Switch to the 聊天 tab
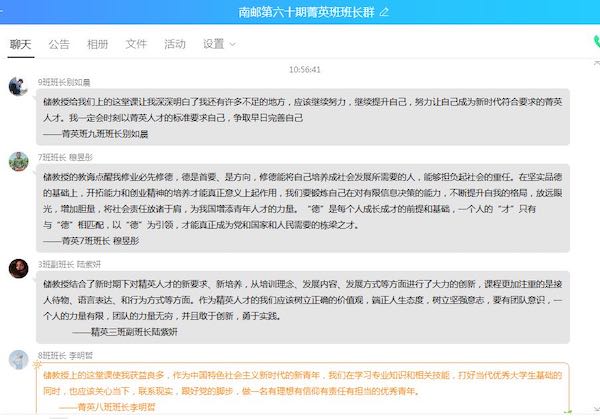 (x=21, y=44)
